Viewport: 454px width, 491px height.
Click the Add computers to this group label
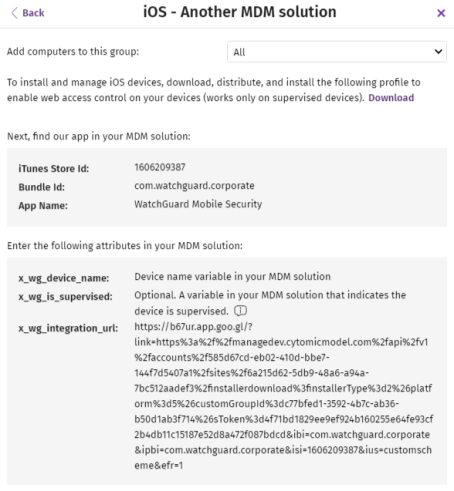(x=73, y=52)
